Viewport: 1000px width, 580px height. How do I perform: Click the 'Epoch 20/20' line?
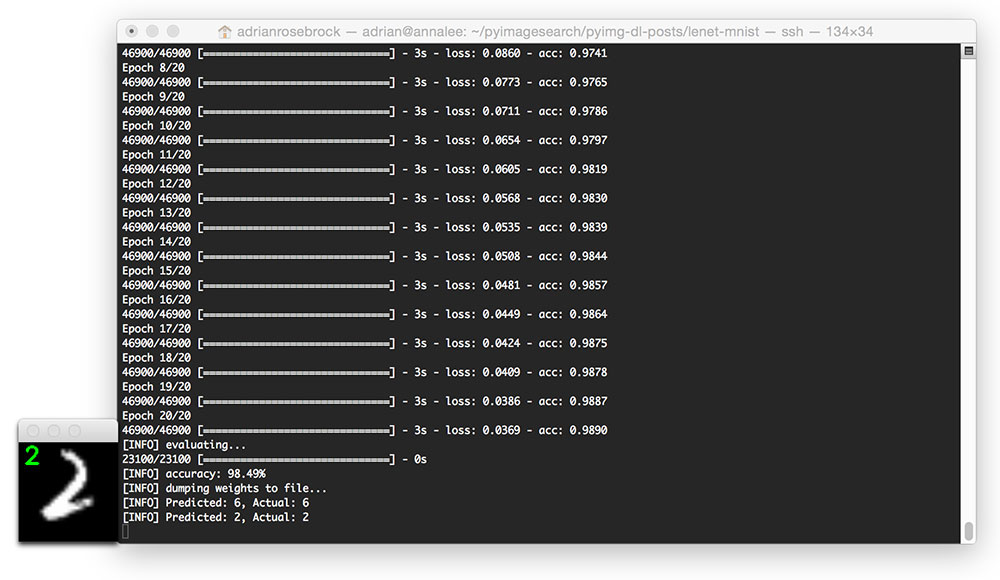coord(156,416)
